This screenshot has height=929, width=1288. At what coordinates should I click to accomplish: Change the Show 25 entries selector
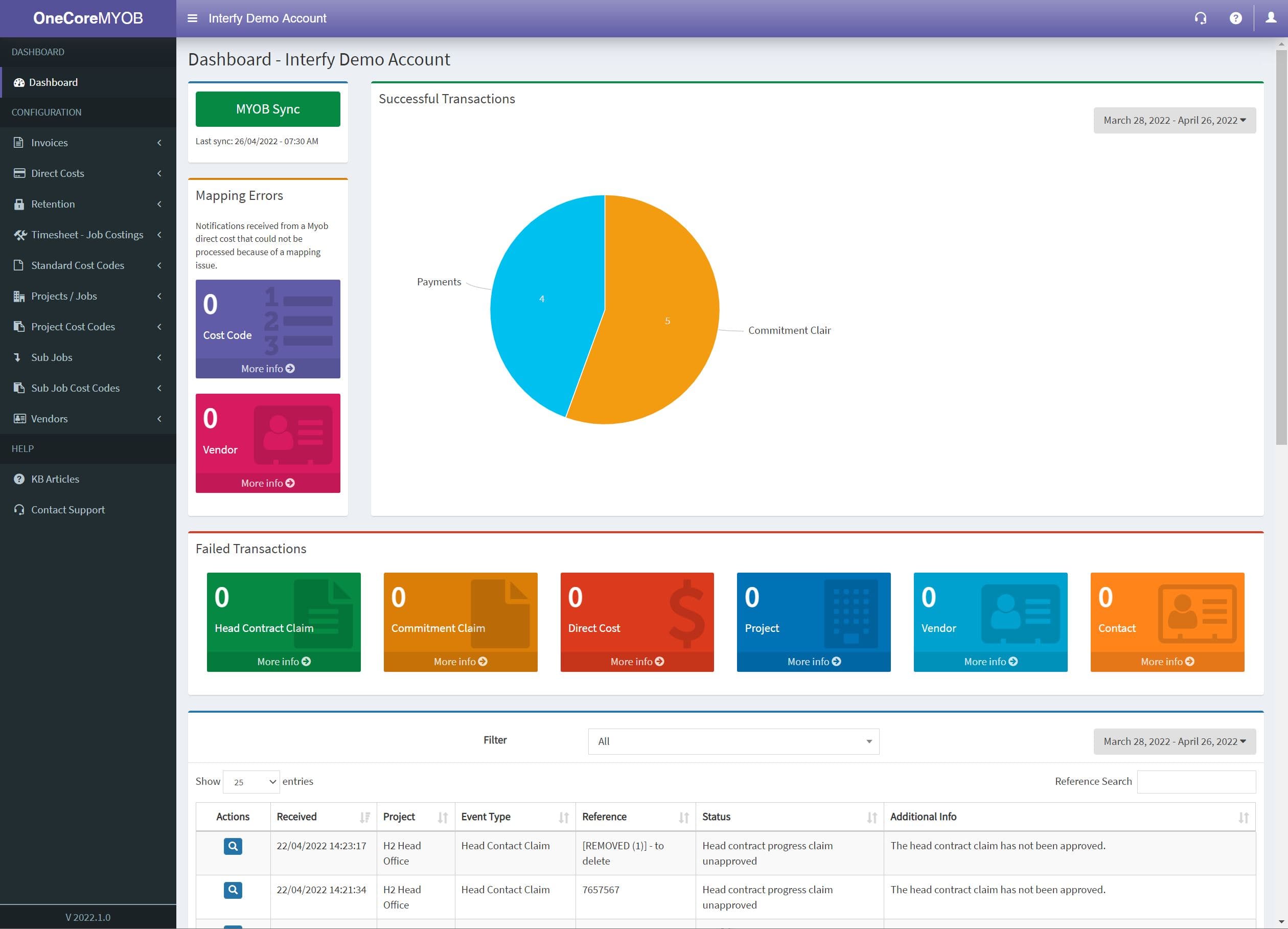coord(251,782)
